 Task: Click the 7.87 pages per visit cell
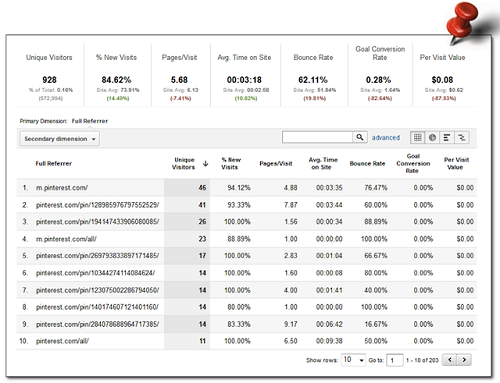[290, 205]
